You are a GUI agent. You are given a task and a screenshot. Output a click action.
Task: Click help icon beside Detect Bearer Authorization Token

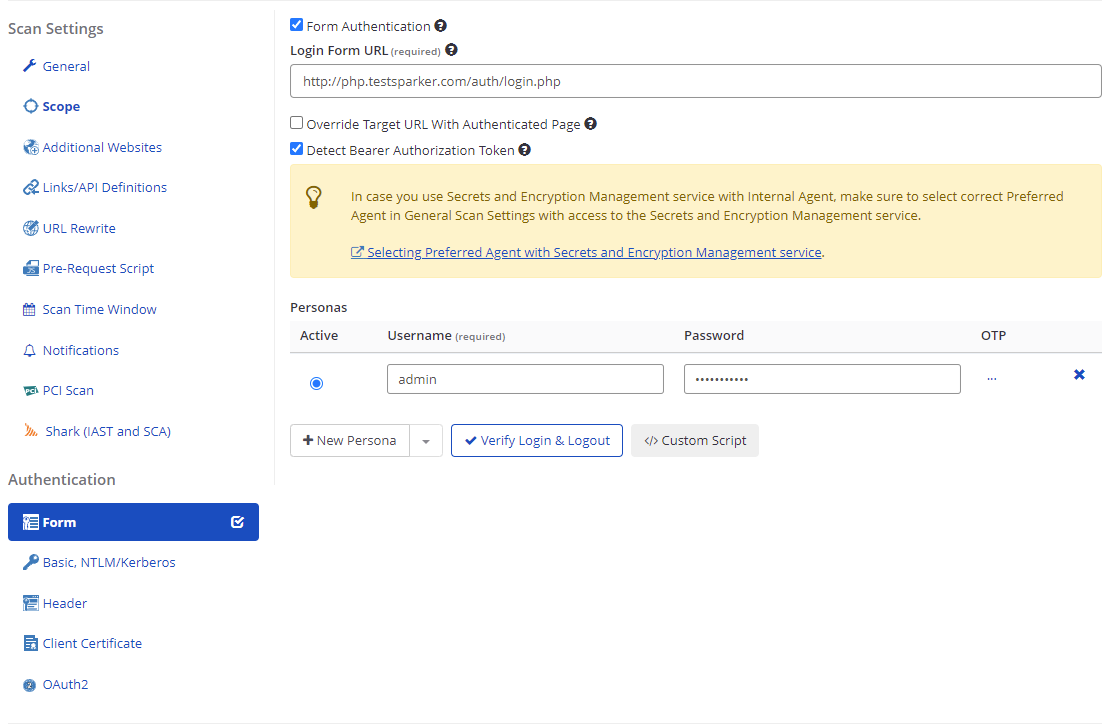coord(524,150)
